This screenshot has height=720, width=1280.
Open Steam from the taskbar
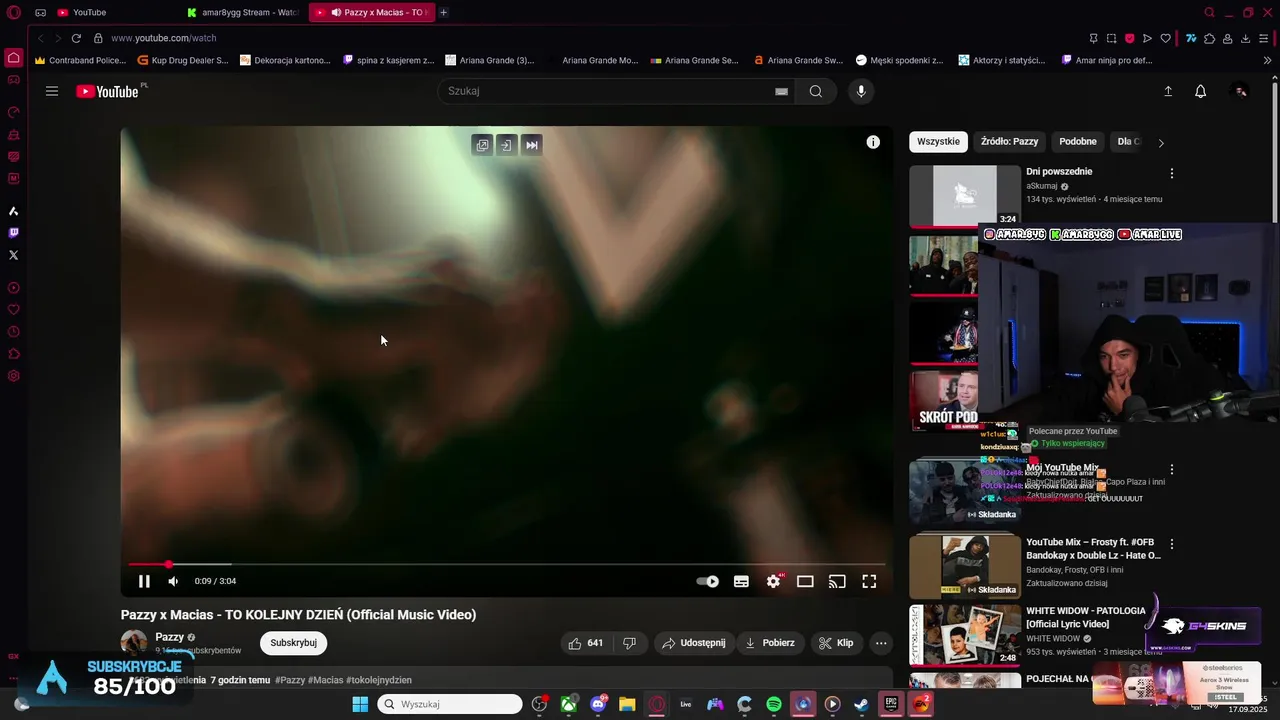tap(861, 704)
